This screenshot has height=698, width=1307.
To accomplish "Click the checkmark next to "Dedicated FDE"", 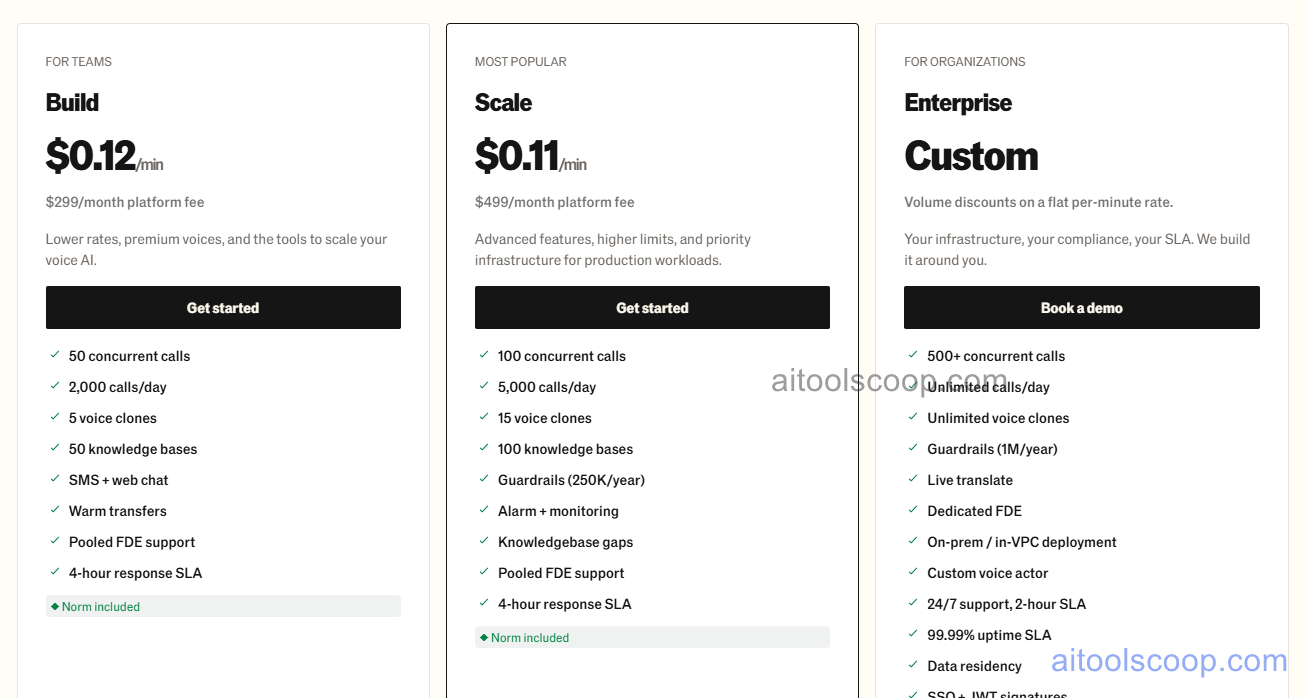I will 913,511.
